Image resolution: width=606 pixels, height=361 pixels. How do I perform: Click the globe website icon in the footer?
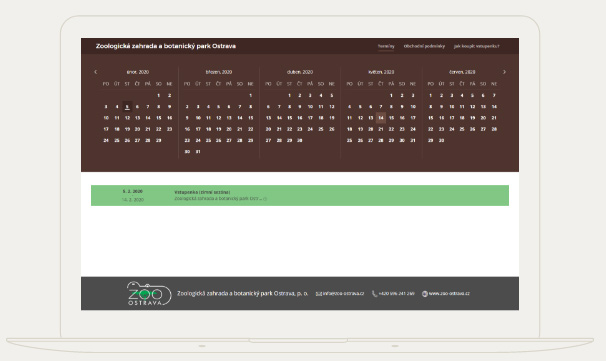tap(424, 294)
